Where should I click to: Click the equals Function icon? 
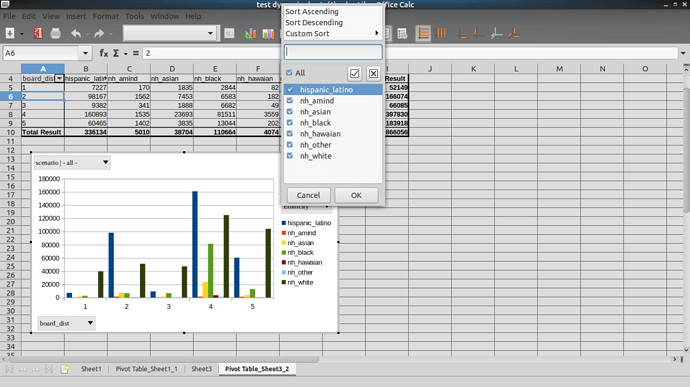(136, 53)
